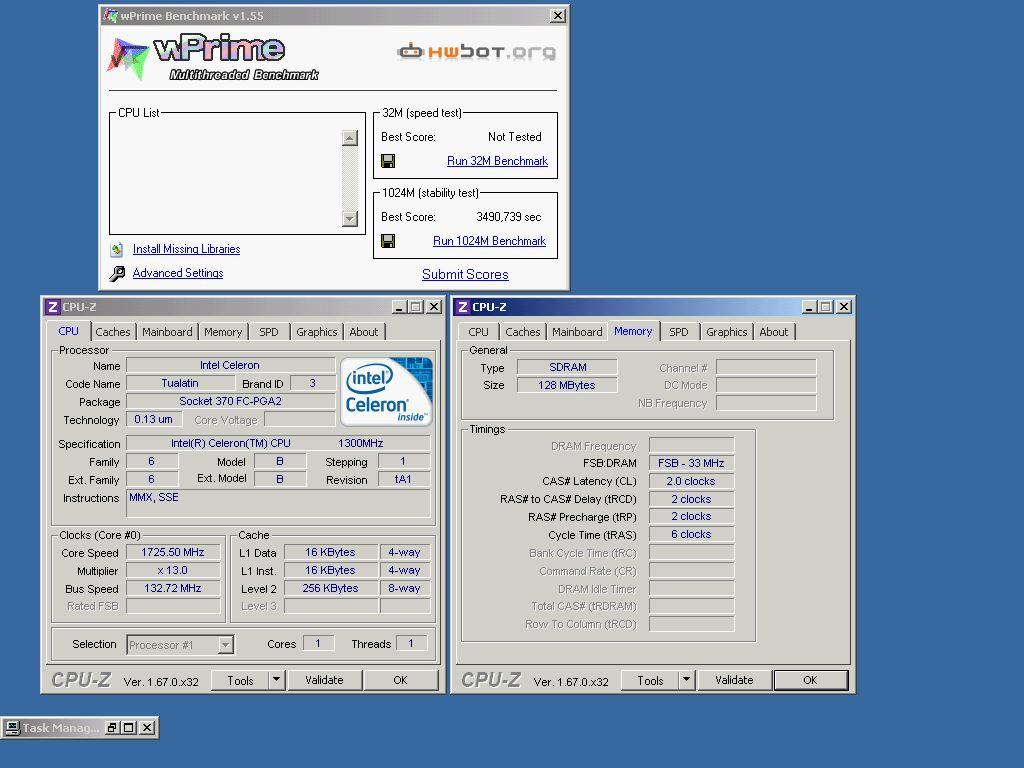Click the Tualatin code name field
This screenshot has height=768, width=1024.
click(x=180, y=383)
